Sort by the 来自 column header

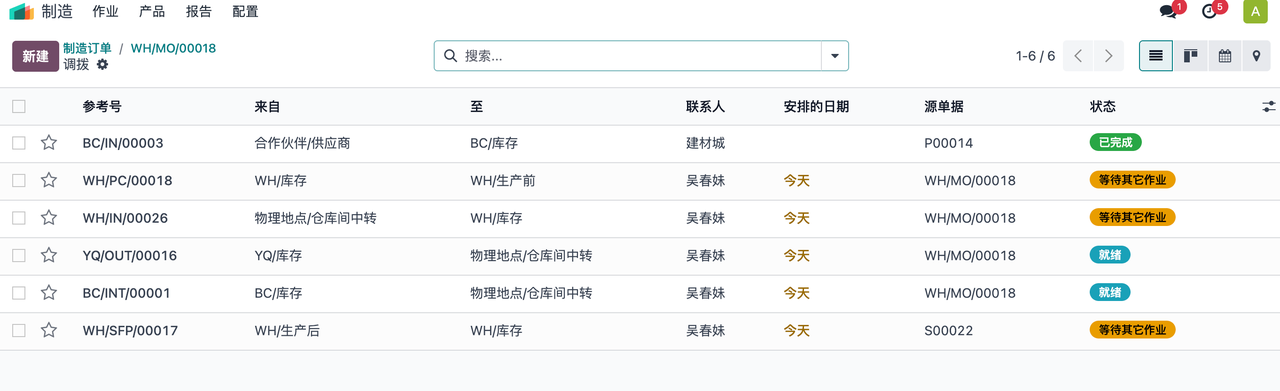268,106
